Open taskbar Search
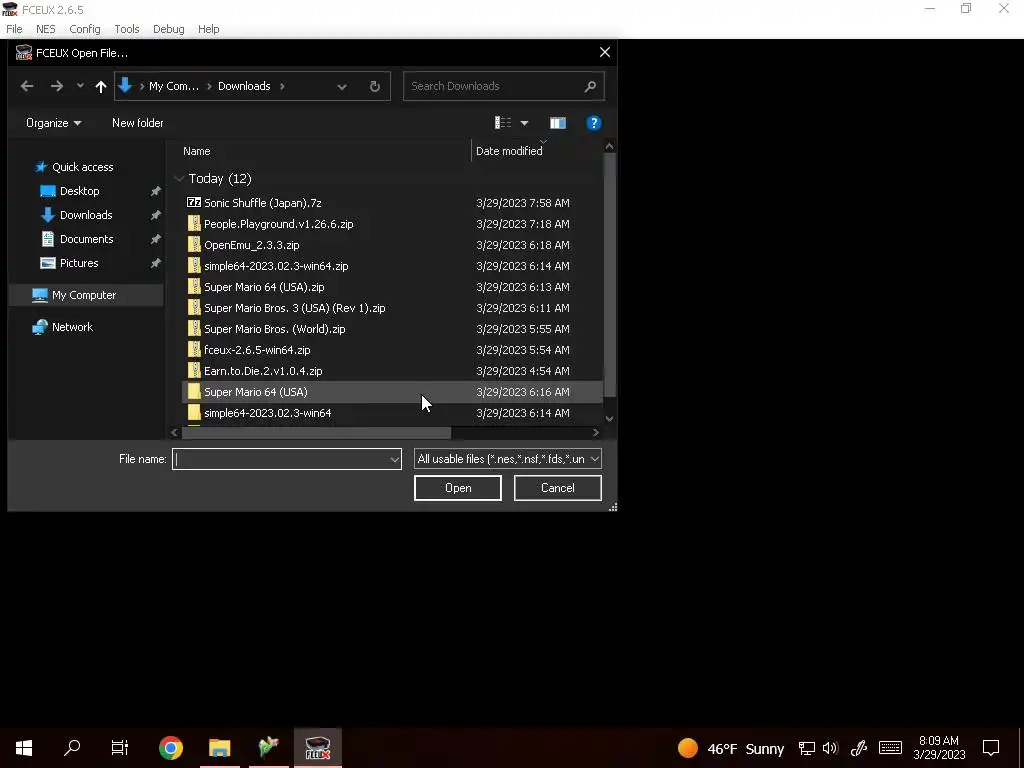This screenshot has height=768, width=1024. 72,748
